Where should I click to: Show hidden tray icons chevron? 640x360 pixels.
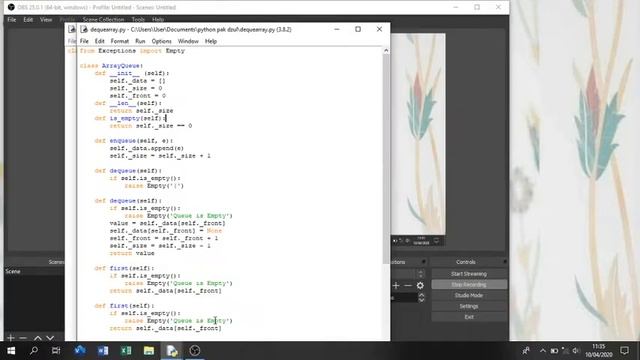(x=543, y=351)
